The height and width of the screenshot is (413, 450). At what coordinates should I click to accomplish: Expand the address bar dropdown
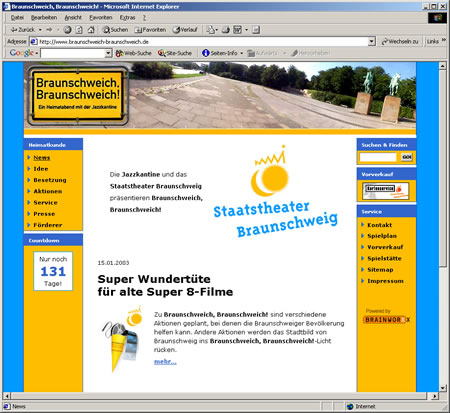[372, 42]
